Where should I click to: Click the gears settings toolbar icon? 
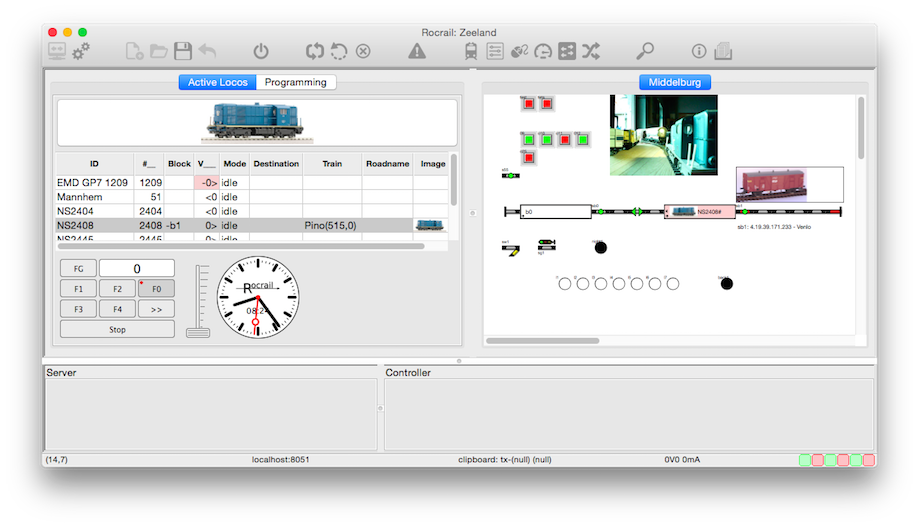[x=81, y=51]
